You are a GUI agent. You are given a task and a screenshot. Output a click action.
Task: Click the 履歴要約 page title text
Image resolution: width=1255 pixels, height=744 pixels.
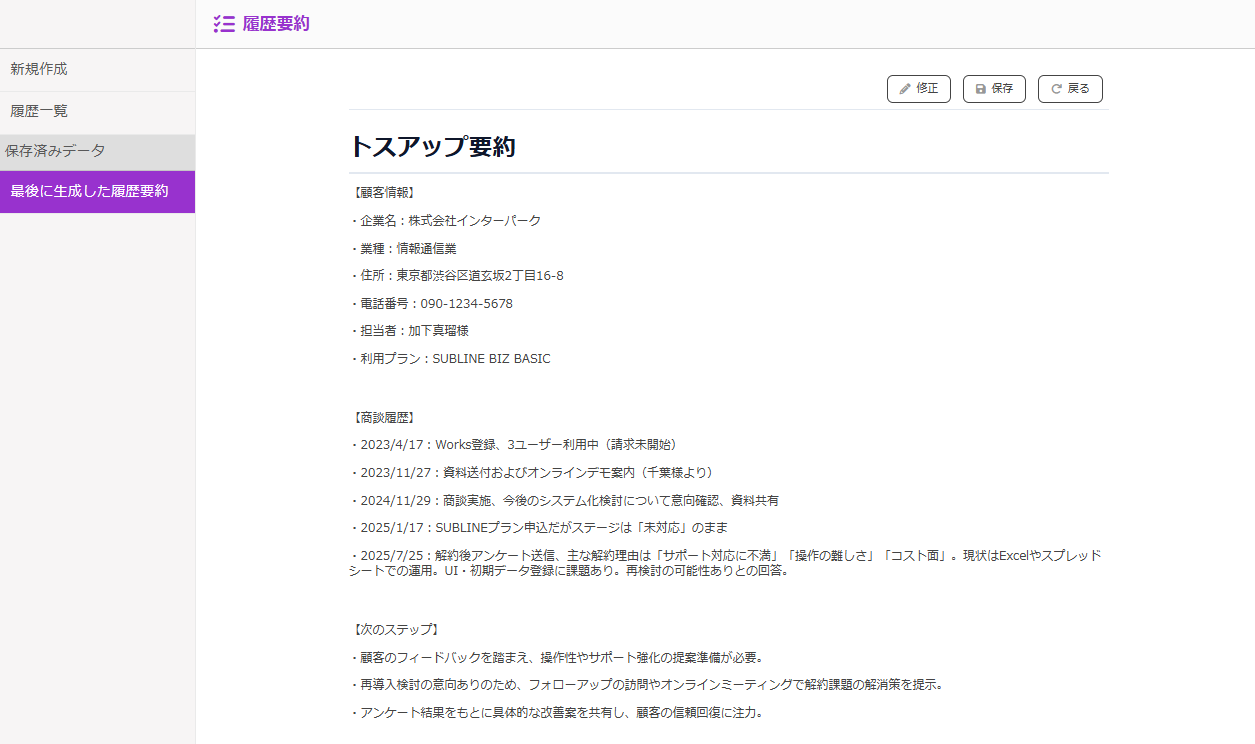pyautogui.click(x=276, y=24)
